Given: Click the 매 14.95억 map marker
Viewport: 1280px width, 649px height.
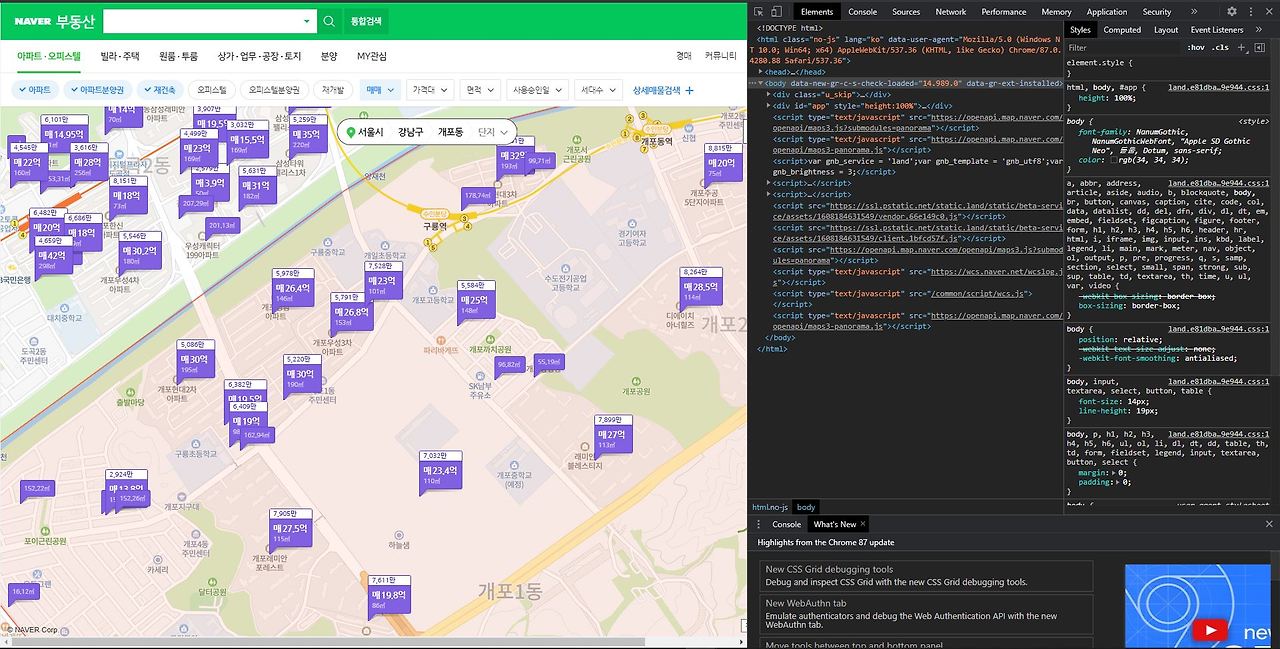Looking at the screenshot, I should 63,133.
